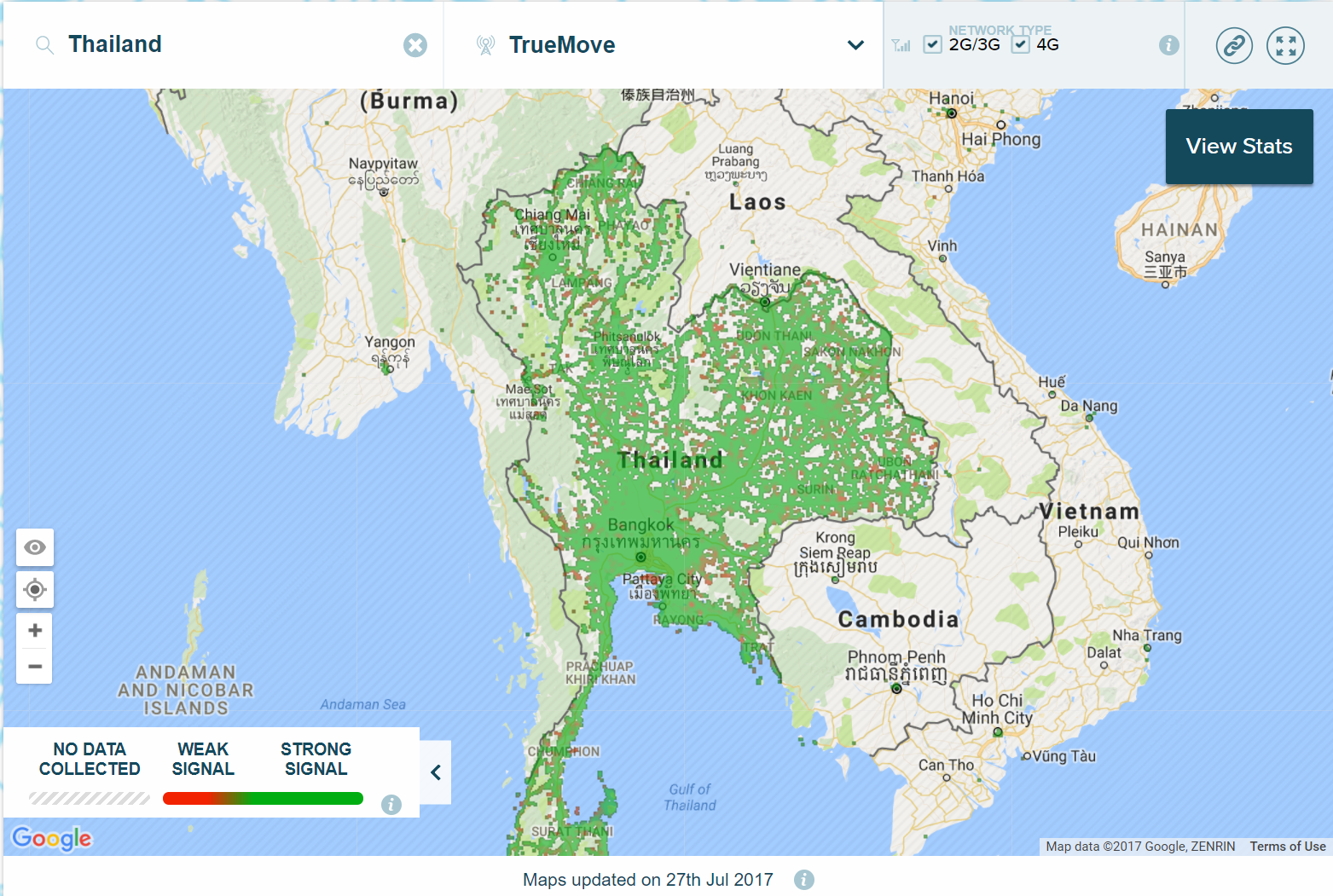Open the maps updated info icon

coord(804,880)
